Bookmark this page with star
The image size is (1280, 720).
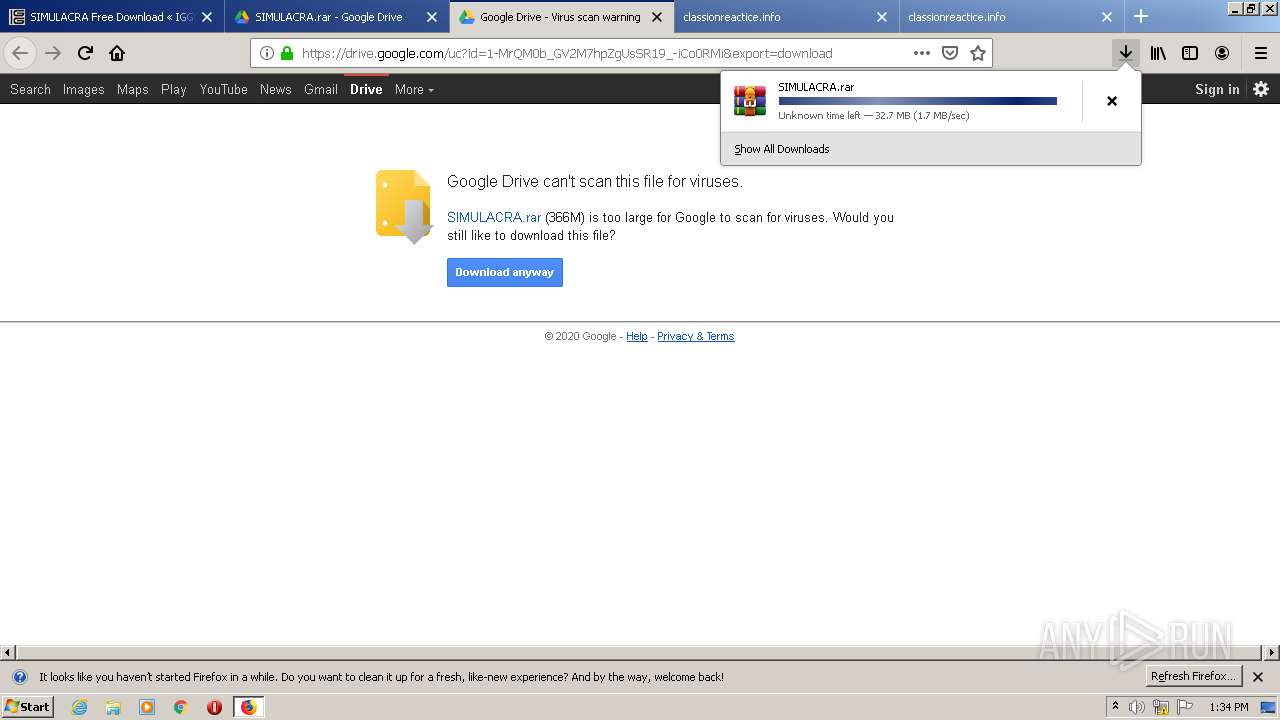[x=978, y=53]
